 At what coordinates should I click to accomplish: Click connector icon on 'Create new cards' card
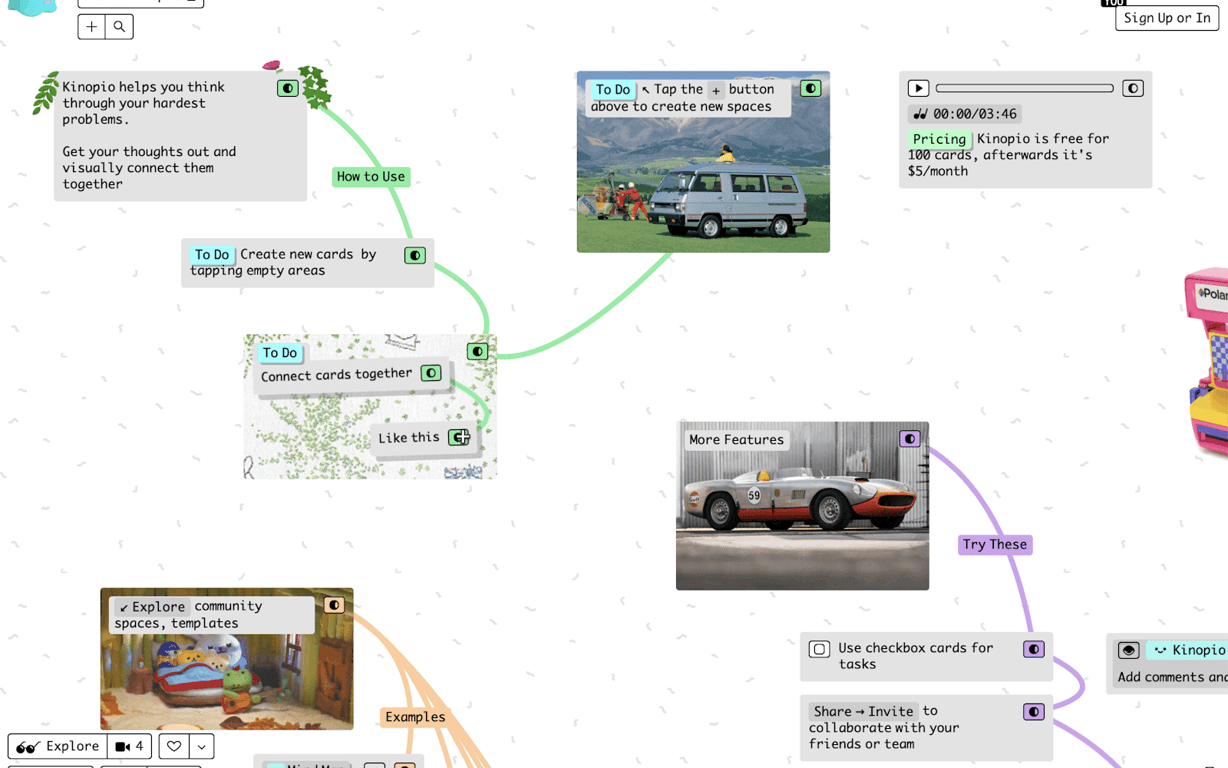(x=415, y=255)
